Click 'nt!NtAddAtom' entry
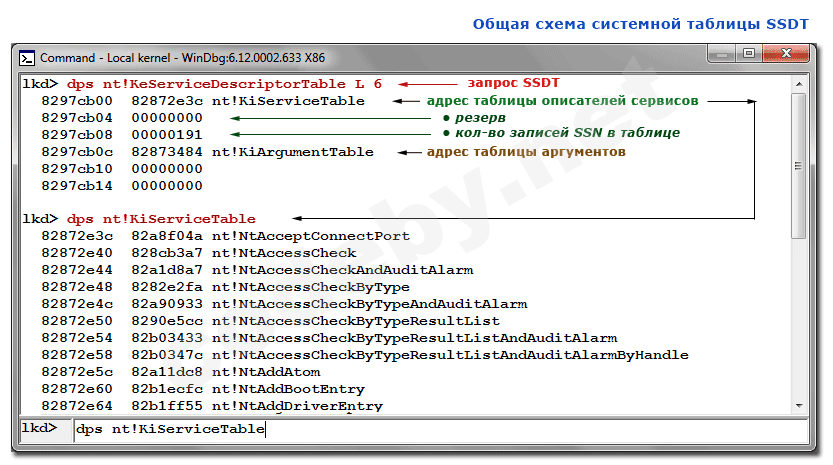Viewport: 833px width, 465px height. point(266,372)
